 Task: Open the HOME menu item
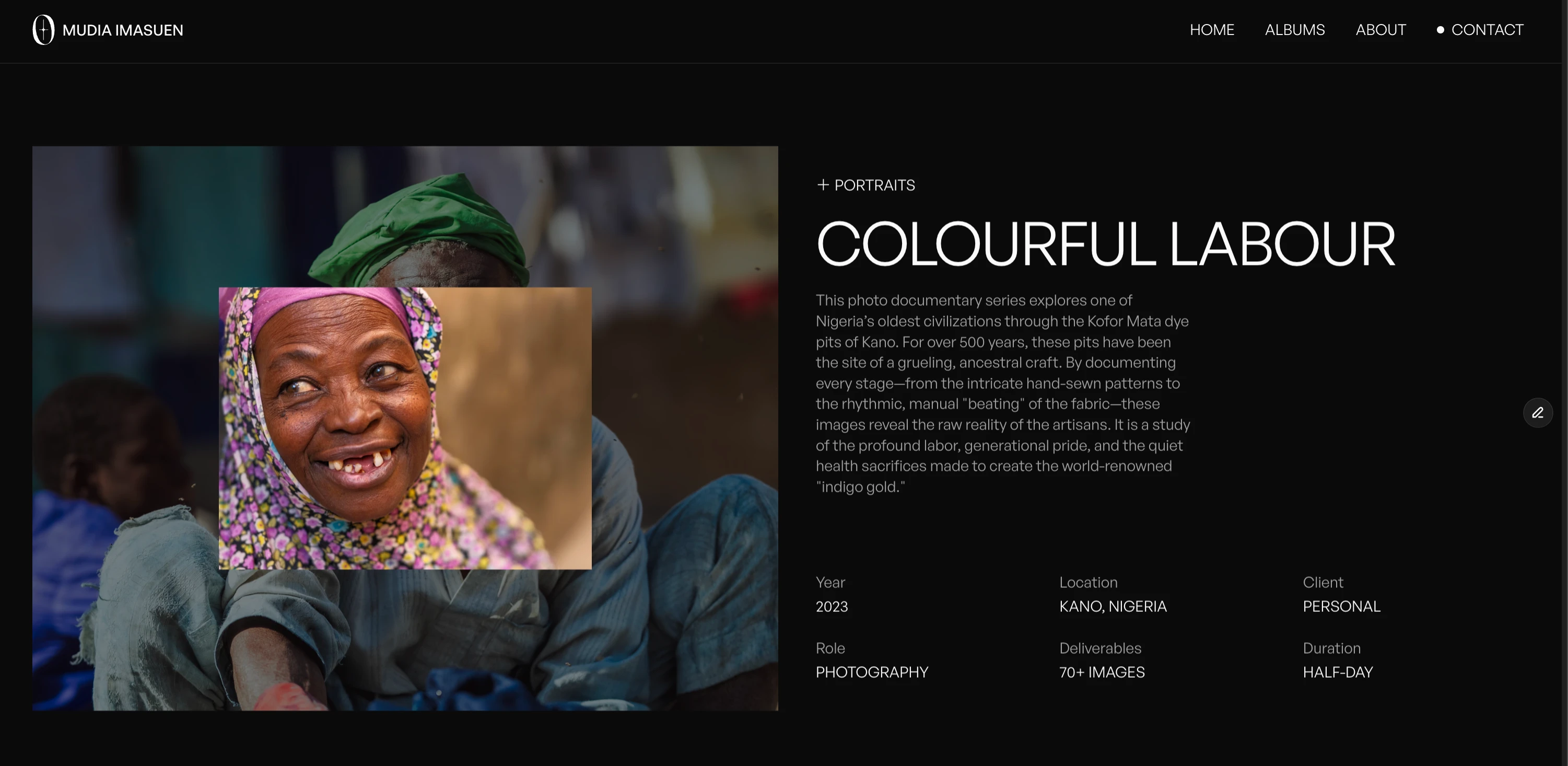click(x=1211, y=30)
